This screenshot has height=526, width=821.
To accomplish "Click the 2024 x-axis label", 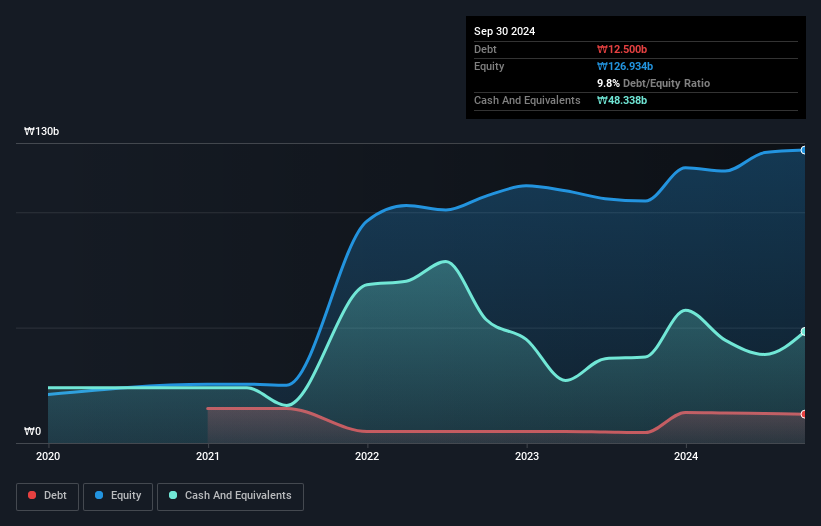I will pos(686,456).
